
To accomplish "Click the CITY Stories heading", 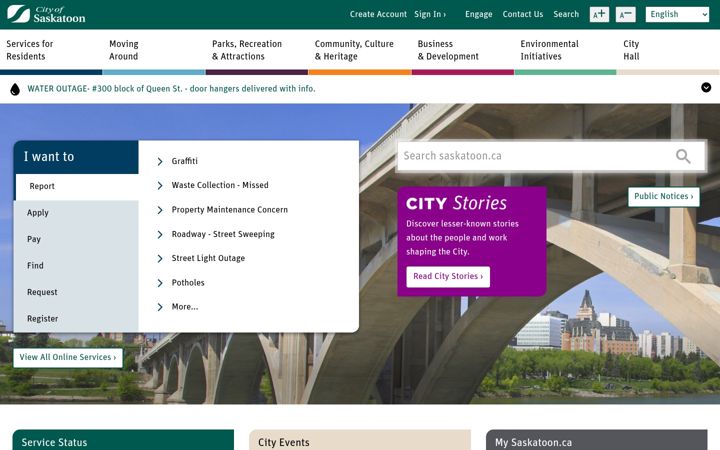I will pos(456,203).
